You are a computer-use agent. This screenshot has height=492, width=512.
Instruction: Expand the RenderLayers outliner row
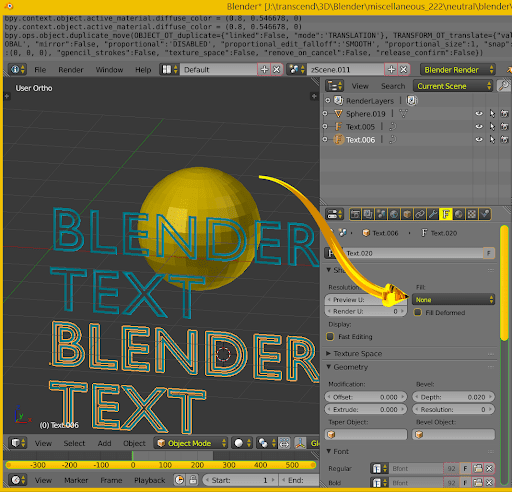[328, 100]
